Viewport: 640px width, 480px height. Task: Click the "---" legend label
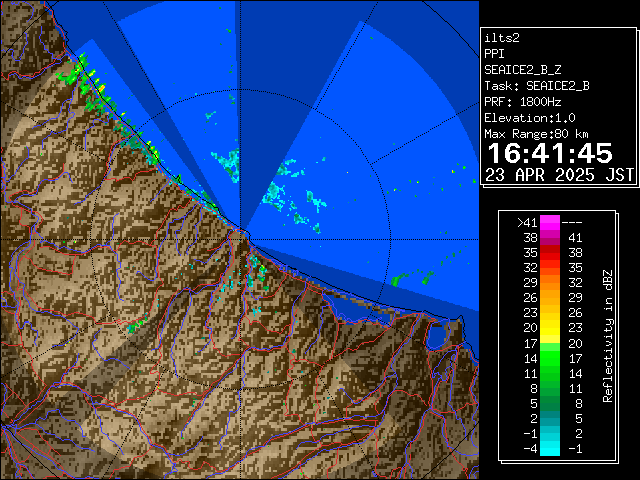point(572,223)
